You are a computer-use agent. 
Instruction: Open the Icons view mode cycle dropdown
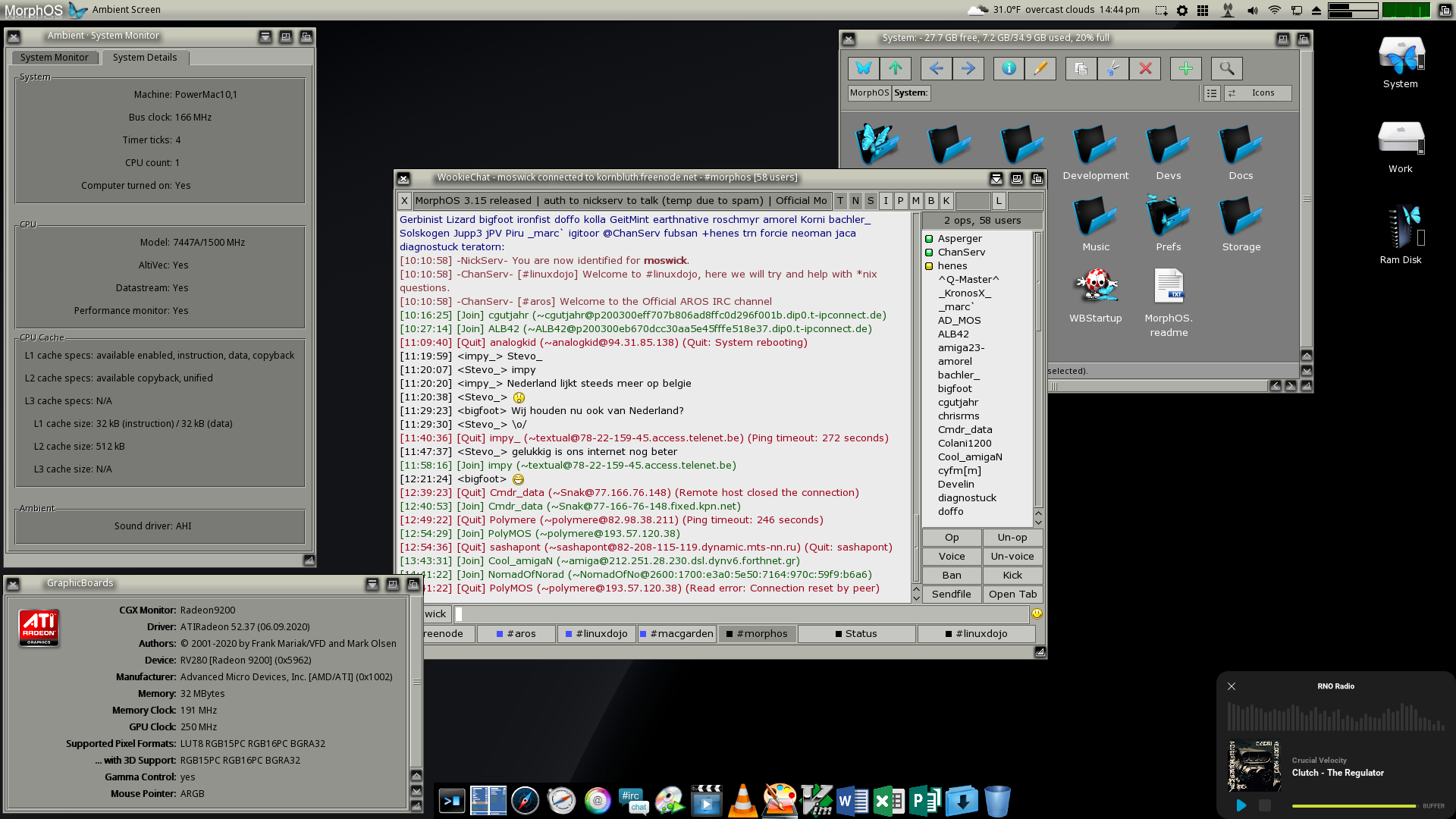1257,93
